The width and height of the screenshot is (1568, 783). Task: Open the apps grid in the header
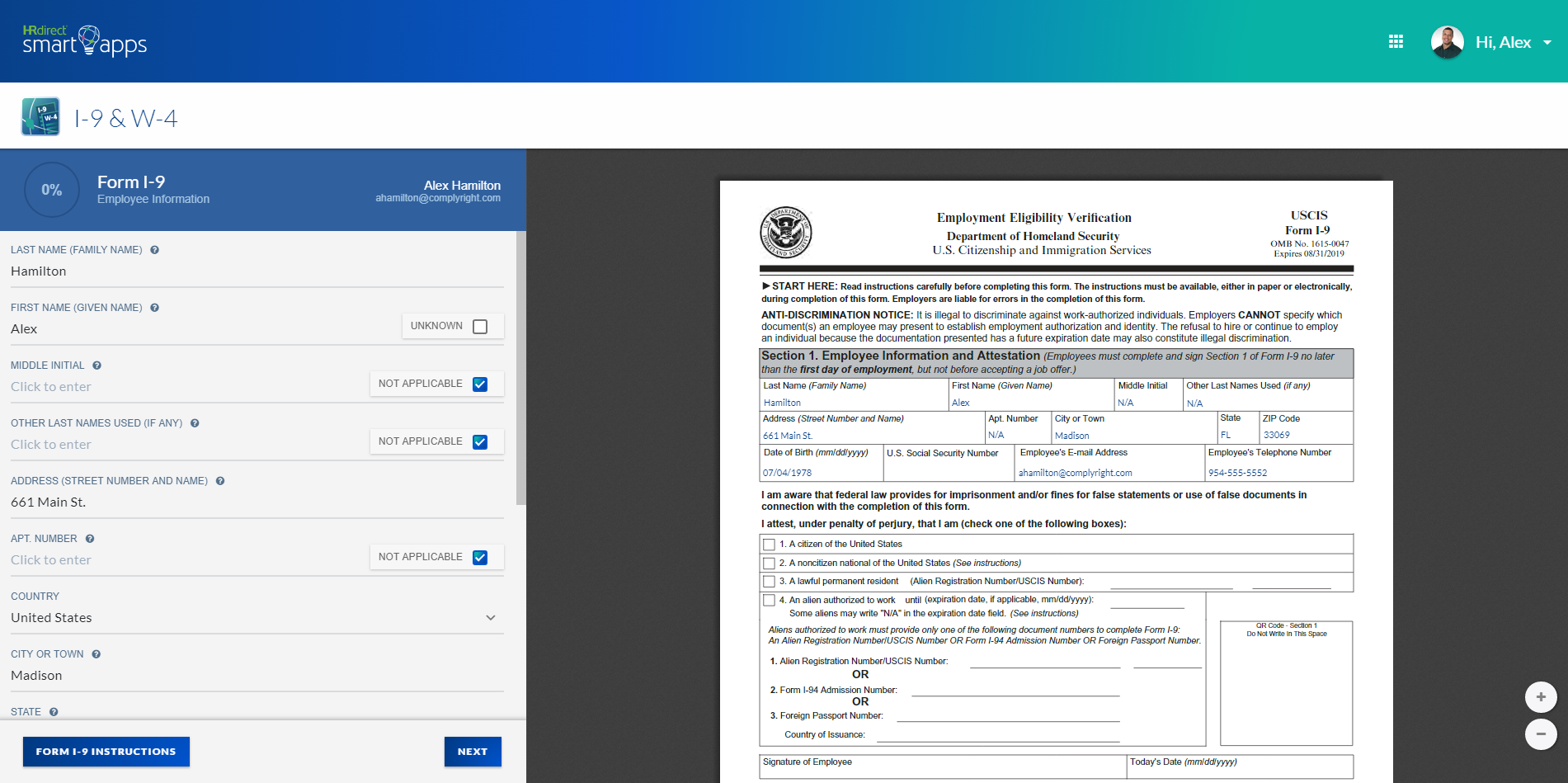coord(1396,40)
